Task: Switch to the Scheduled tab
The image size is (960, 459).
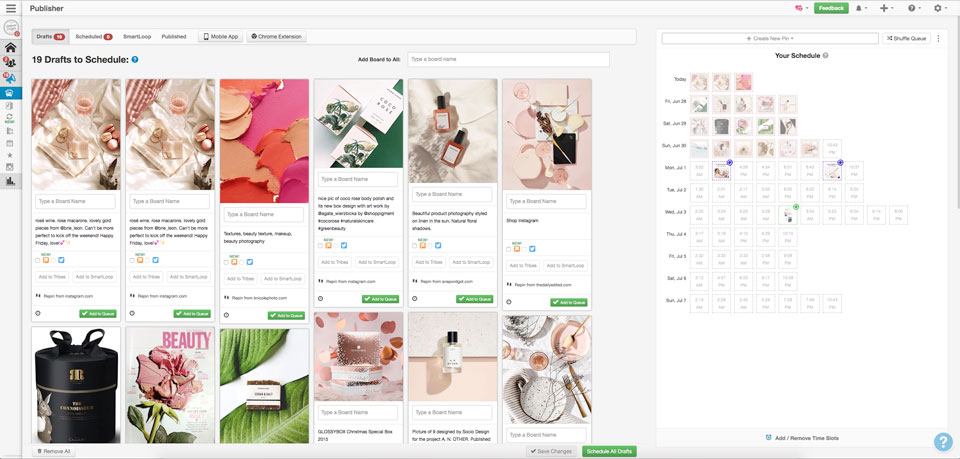Action: [93, 36]
